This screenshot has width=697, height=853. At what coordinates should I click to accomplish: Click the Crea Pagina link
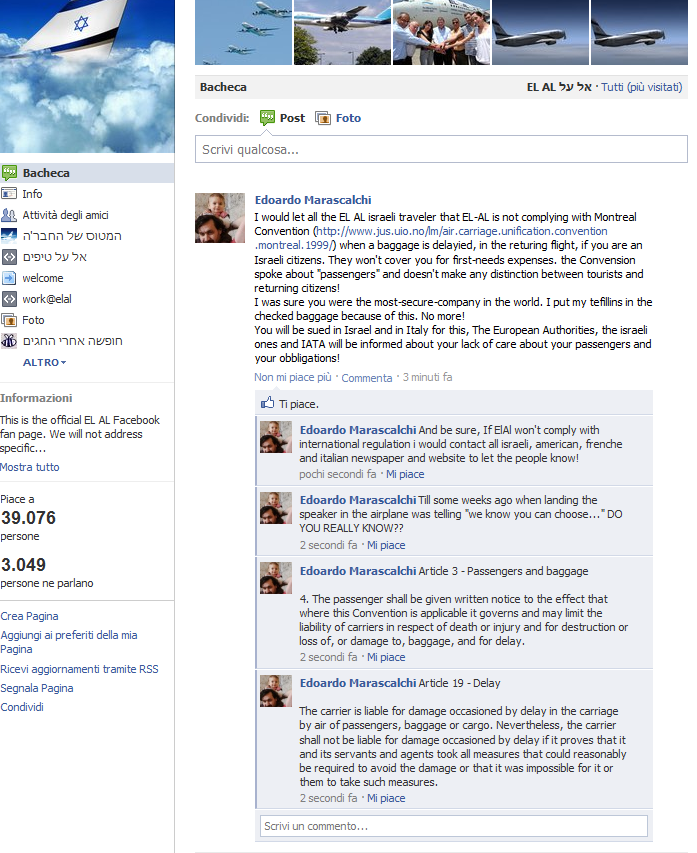point(29,616)
